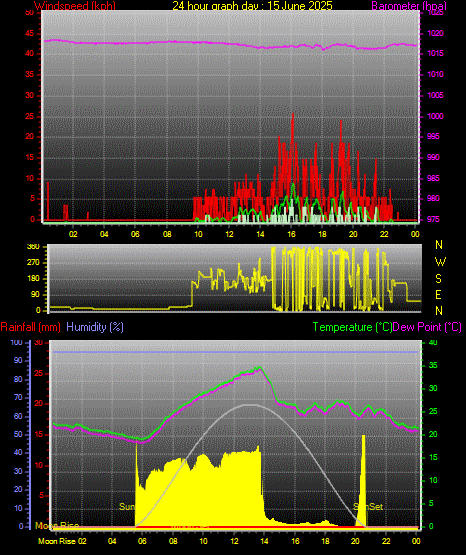Click the 16 hour tick on wind chart

291,234
